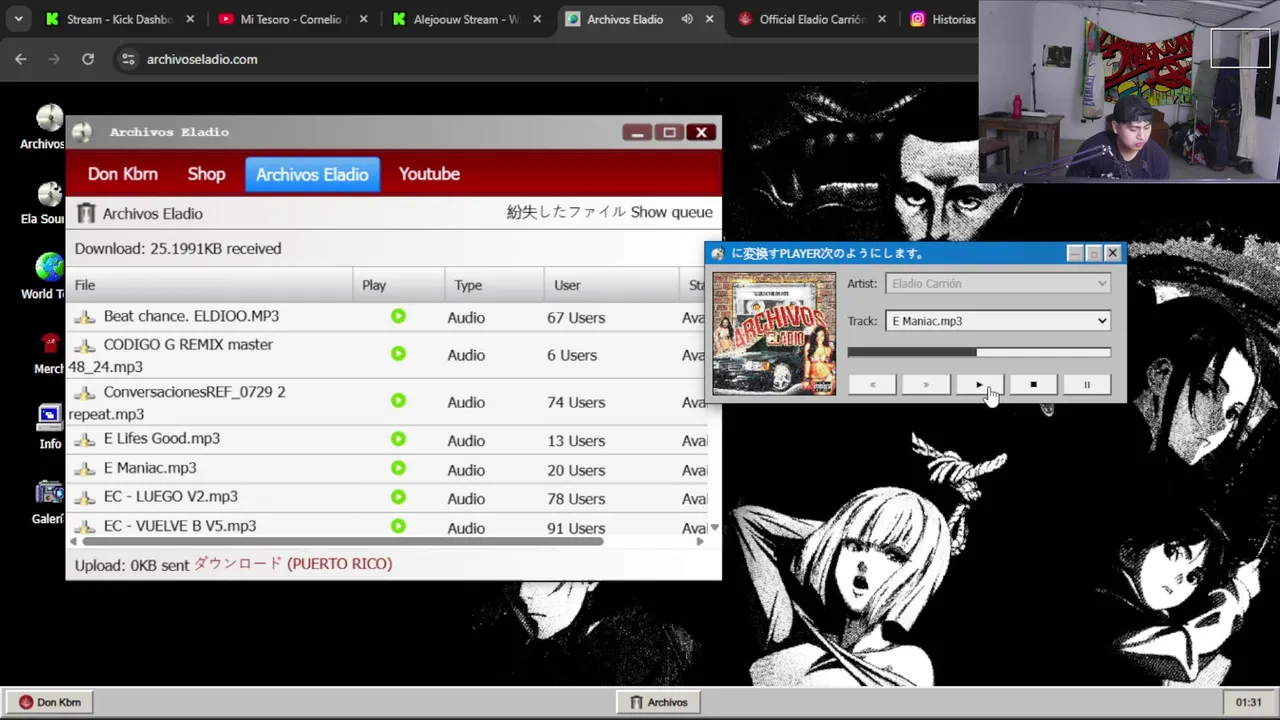Select the highlighted Archivos Eladio tab
Viewport: 1280px width, 720px height.
tap(312, 174)
